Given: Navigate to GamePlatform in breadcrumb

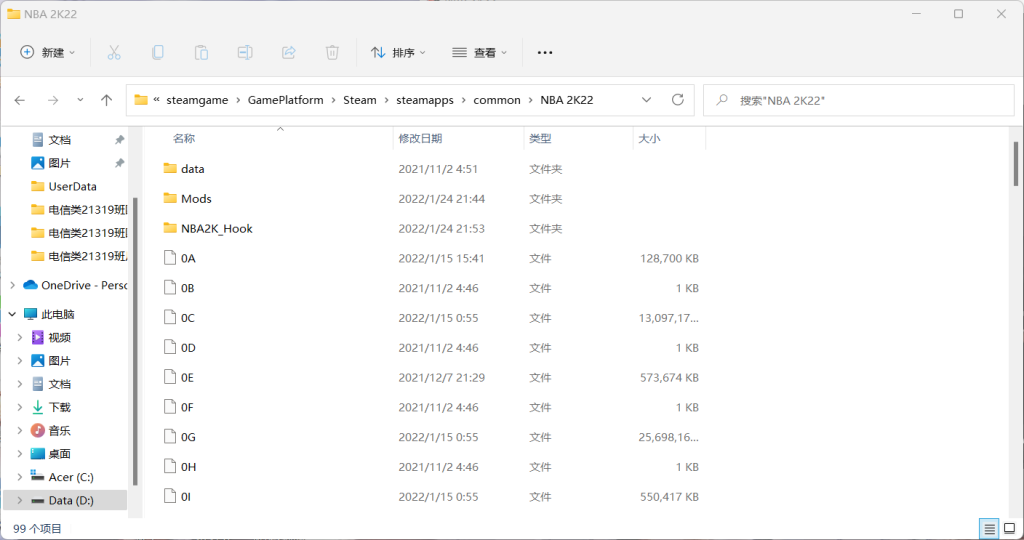Looking at the screenshot, I should tap(285, 100).
